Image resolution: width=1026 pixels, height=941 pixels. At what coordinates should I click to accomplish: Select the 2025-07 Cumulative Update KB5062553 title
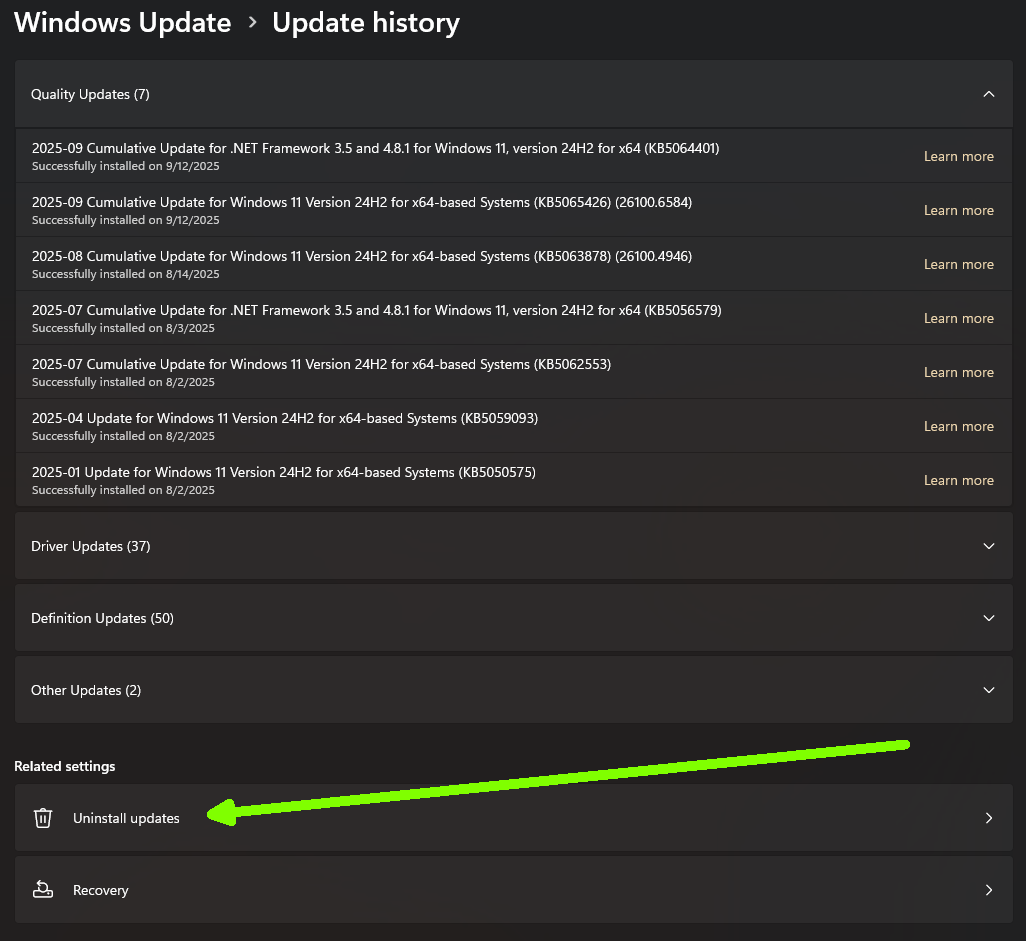coord(321,364)
